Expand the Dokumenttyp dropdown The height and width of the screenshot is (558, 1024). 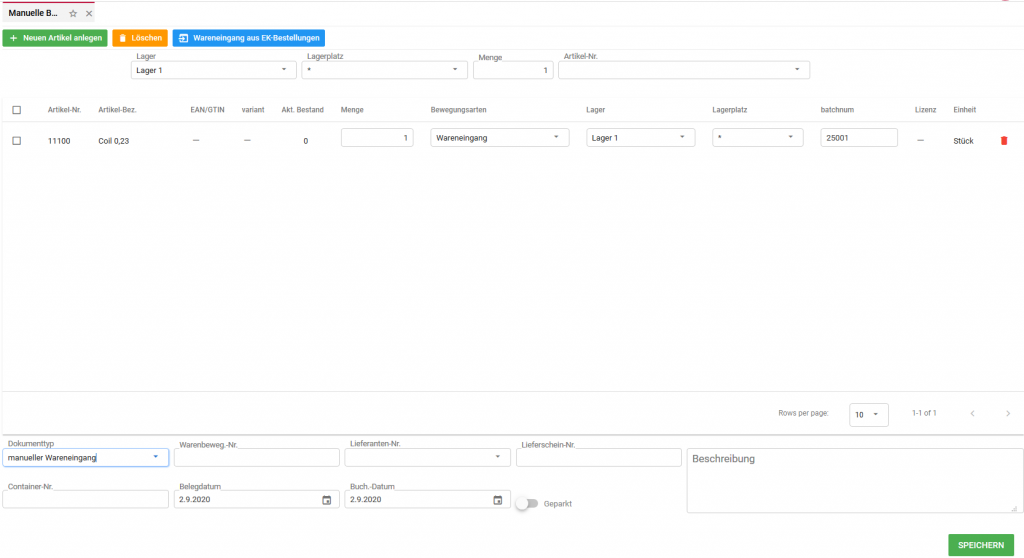tap(155, 458)
